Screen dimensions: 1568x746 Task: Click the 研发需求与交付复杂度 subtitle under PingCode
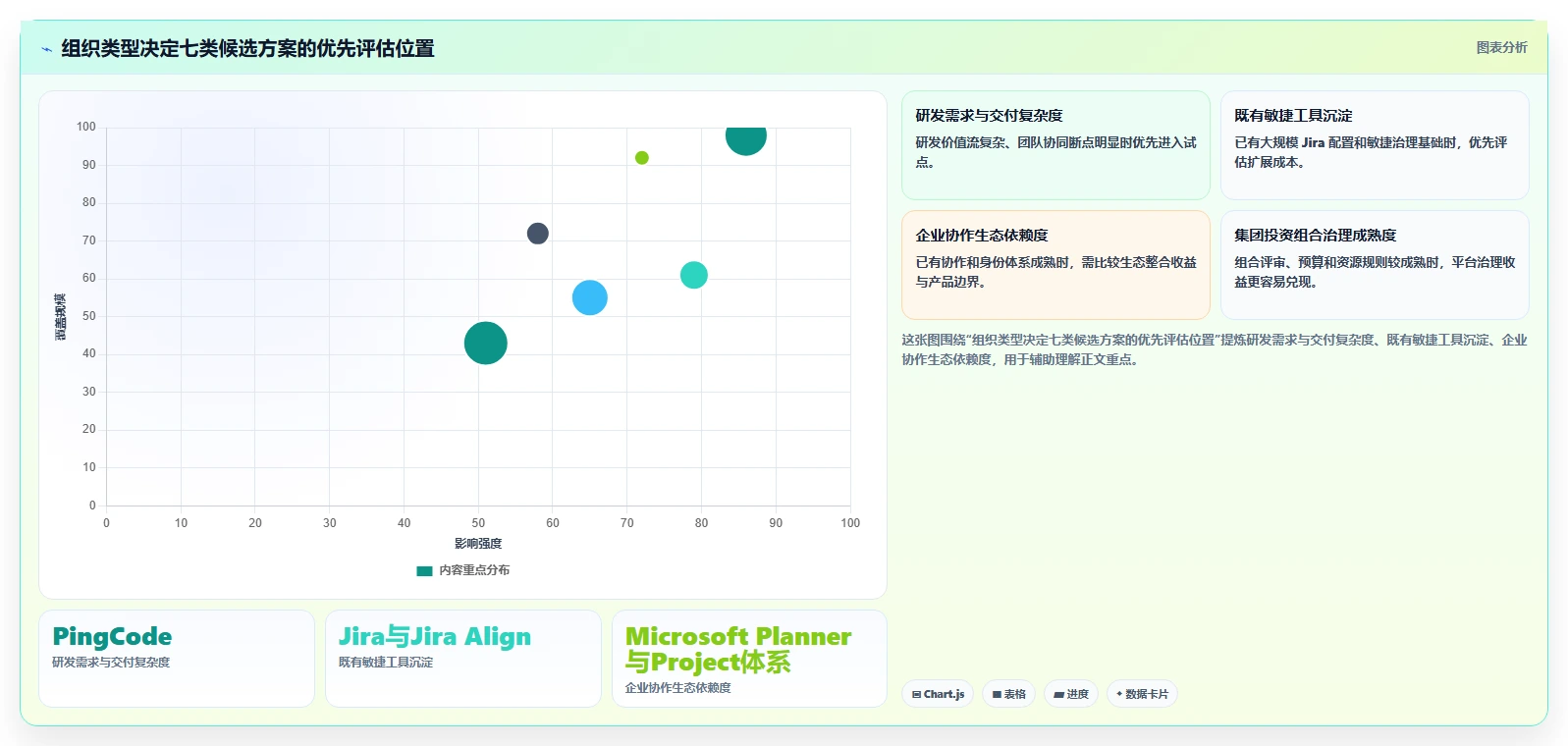pos(111,663)
